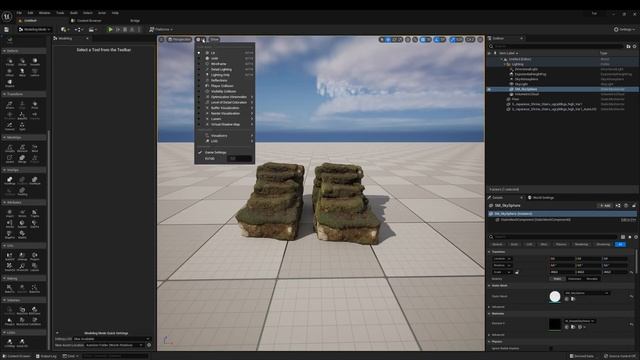640x360 pixels.
Task: Click the Unreal Engine logo icon
Action: tap(7, 16)
